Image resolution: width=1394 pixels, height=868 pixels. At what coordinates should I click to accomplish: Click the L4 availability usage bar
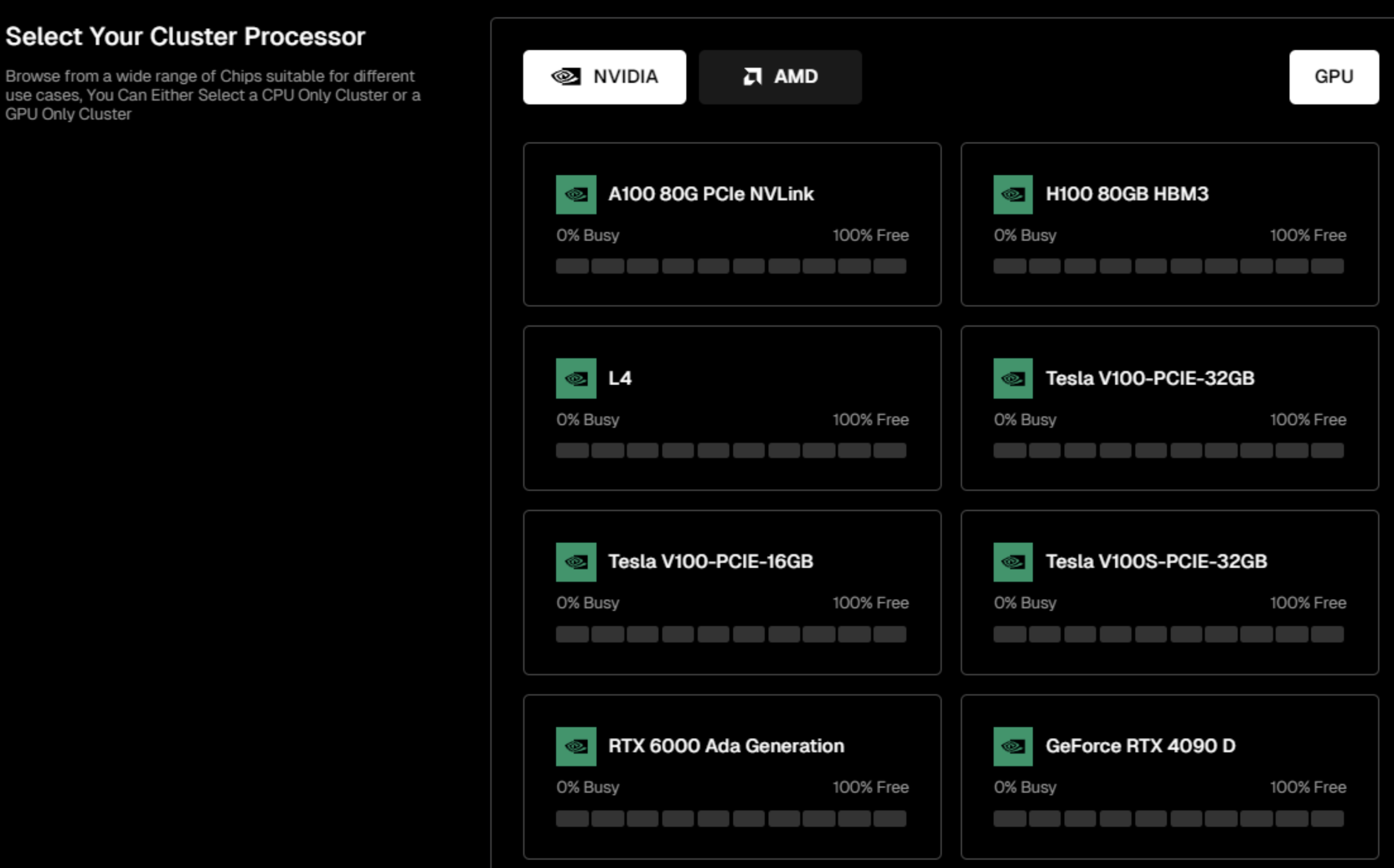pos(731,450)
